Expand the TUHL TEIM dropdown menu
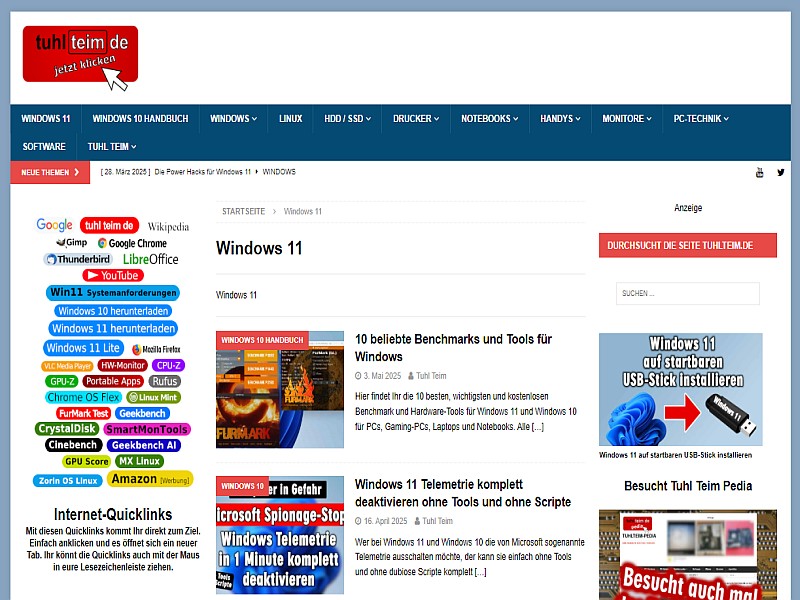This screenshot has height=600, width=800. (112, 146)
